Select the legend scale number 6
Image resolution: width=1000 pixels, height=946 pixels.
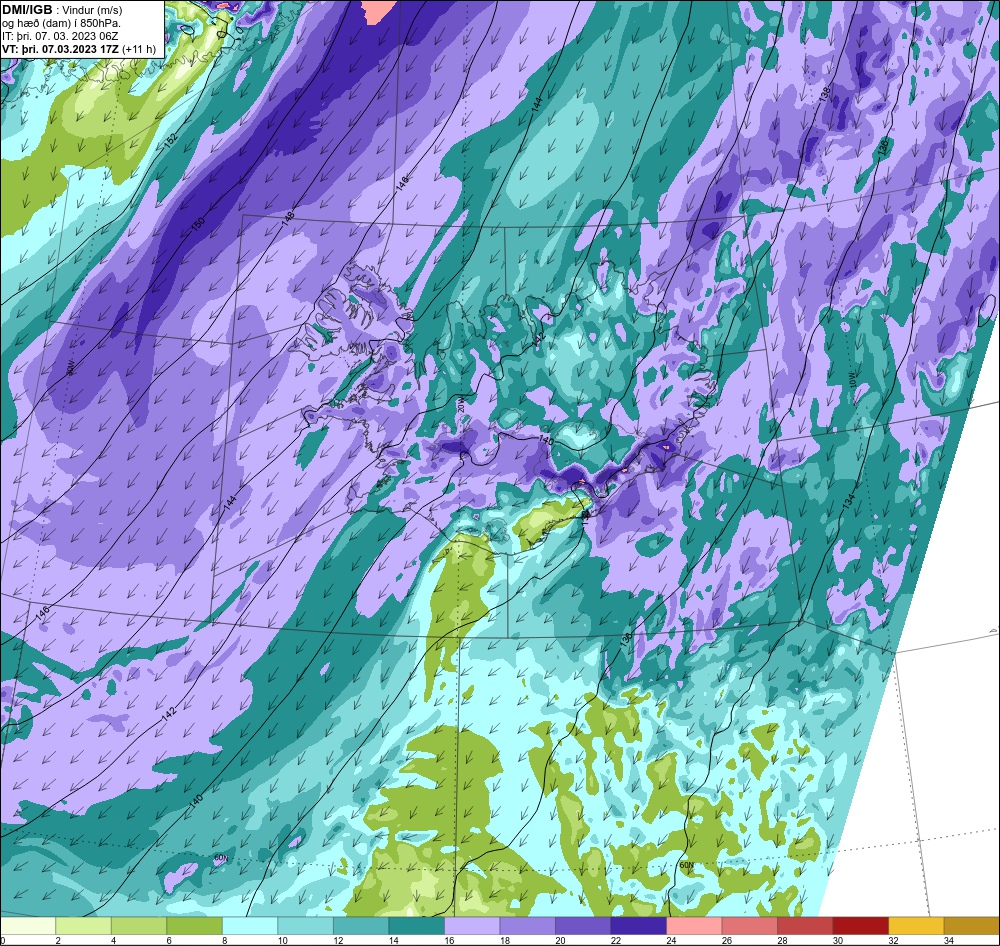(168, 940)
